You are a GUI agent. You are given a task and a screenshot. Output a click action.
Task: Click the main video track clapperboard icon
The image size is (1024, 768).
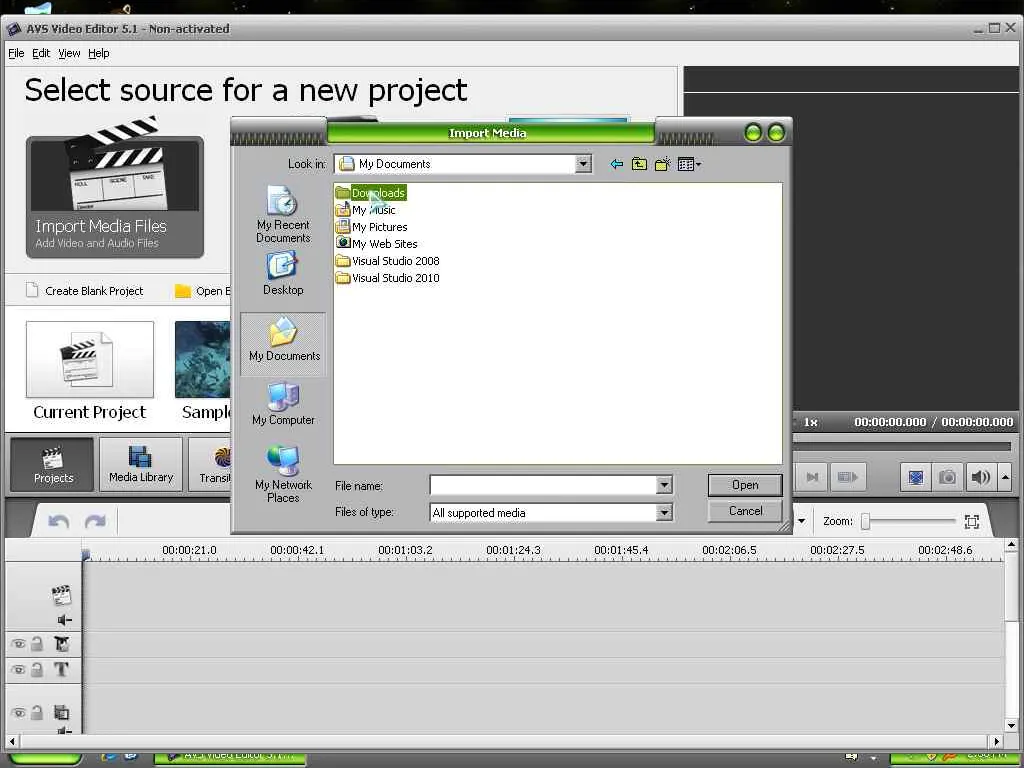coord(61,594)
